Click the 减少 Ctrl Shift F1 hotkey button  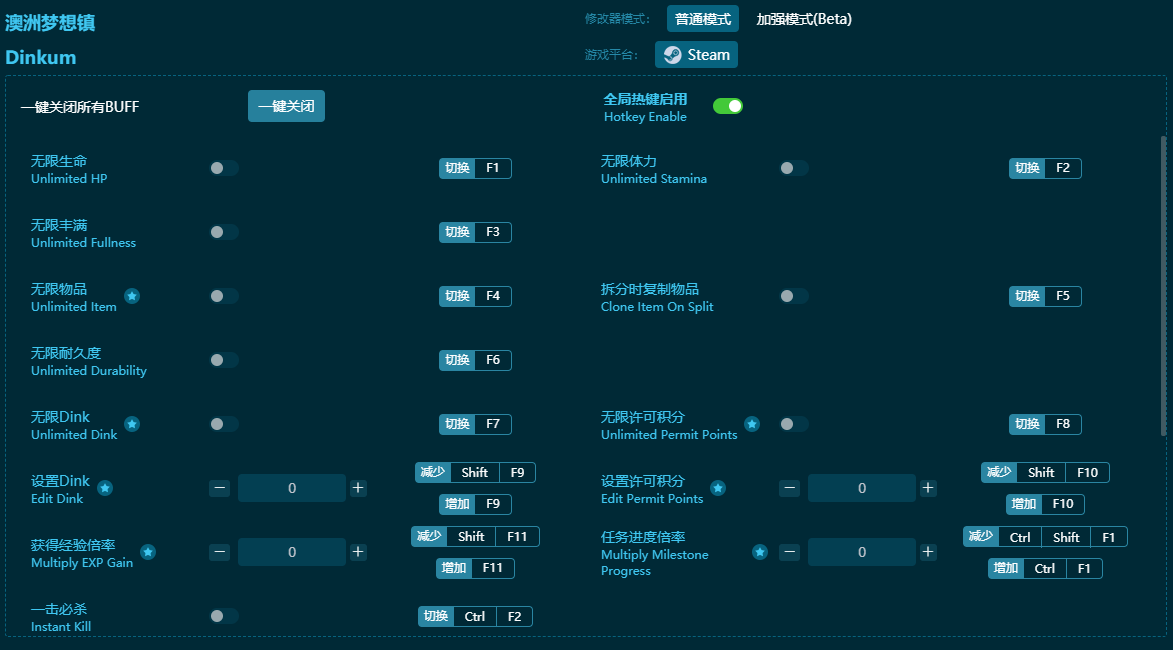(x=1045, y=537)
